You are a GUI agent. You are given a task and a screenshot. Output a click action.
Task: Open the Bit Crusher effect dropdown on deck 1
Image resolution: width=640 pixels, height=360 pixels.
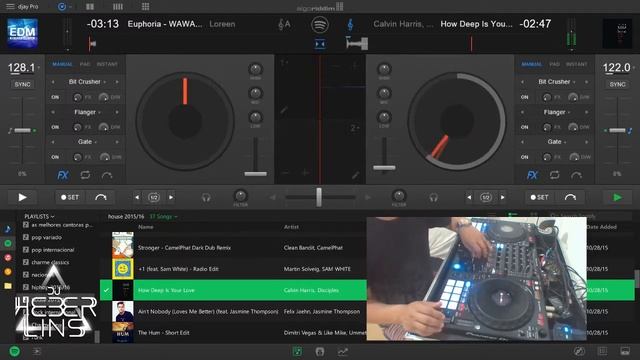pos(87,82)
